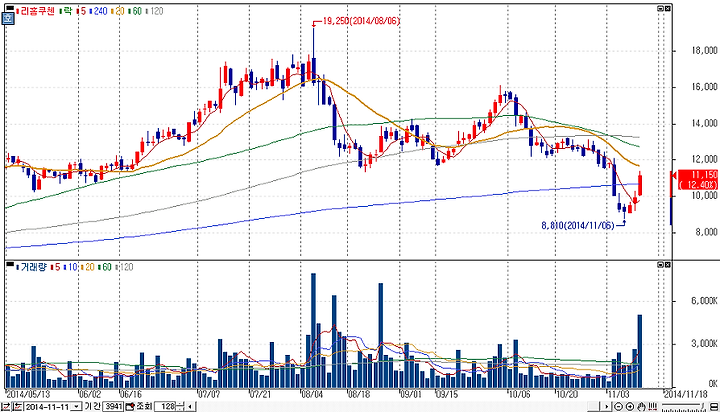Image resolution: width=720 pixels, height=412 pixels.
Task: Click the horizontal scrollbar thumb at bottom
Action: (x=593, y=406)
